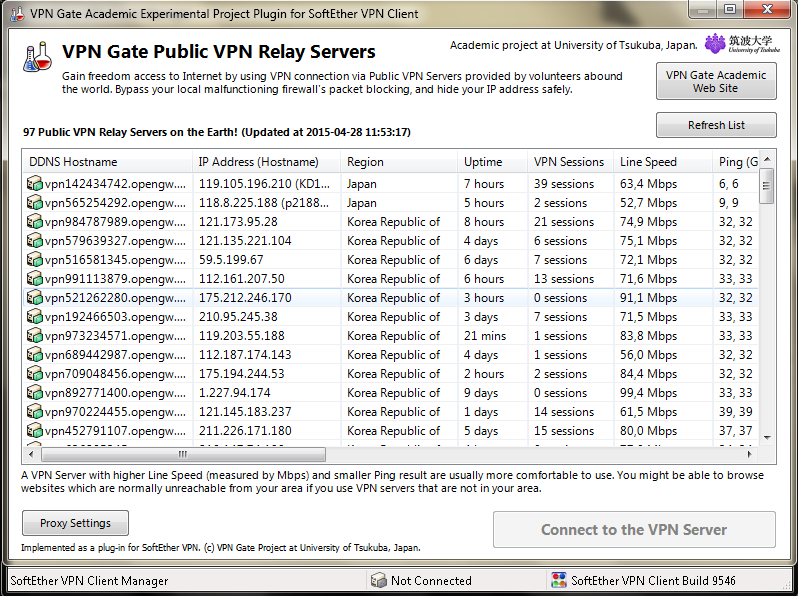798x596 pixels.
Task: Sort by VPN Sessions column header
Action: [x=571, y=162]
